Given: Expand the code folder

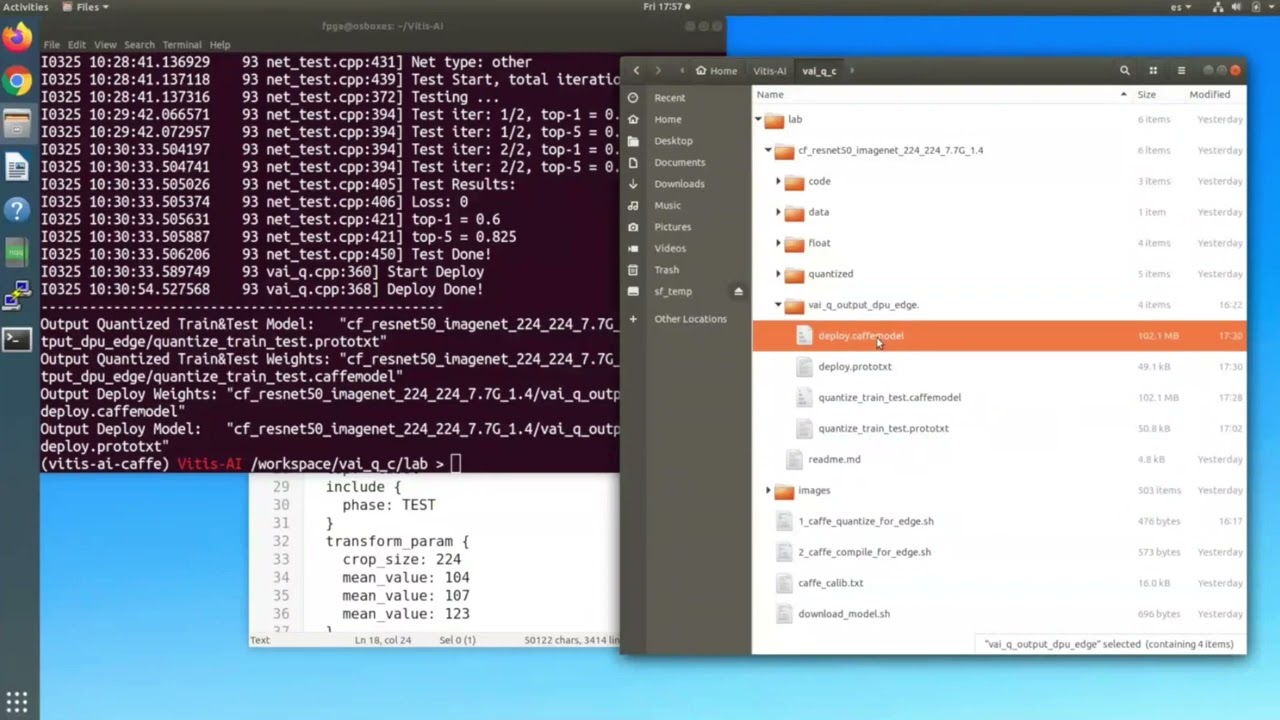Looking at the screenshot, I should 778,182.
